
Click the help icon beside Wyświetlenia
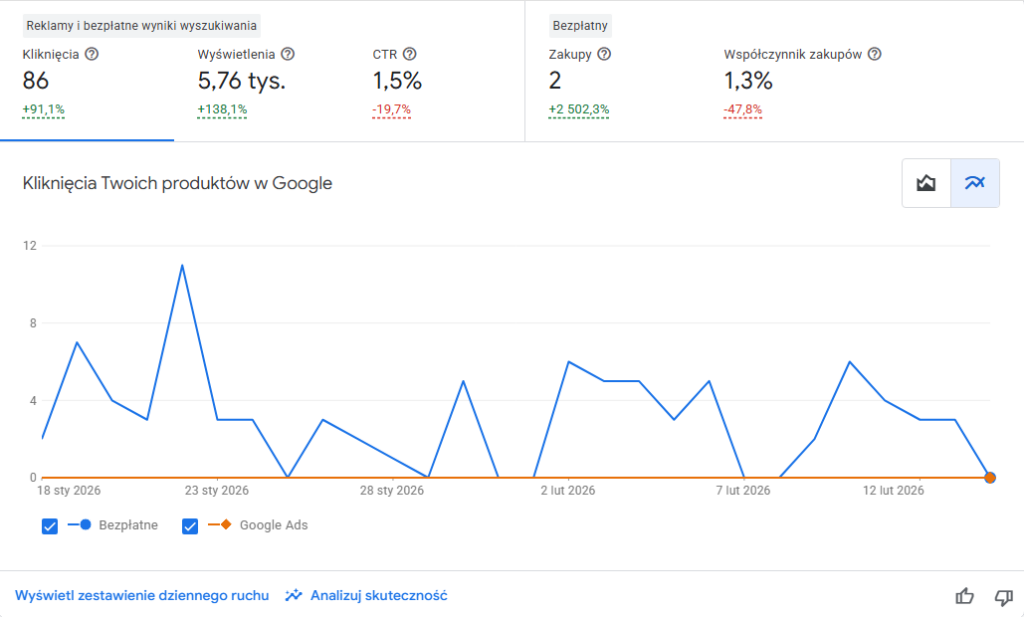288,54
